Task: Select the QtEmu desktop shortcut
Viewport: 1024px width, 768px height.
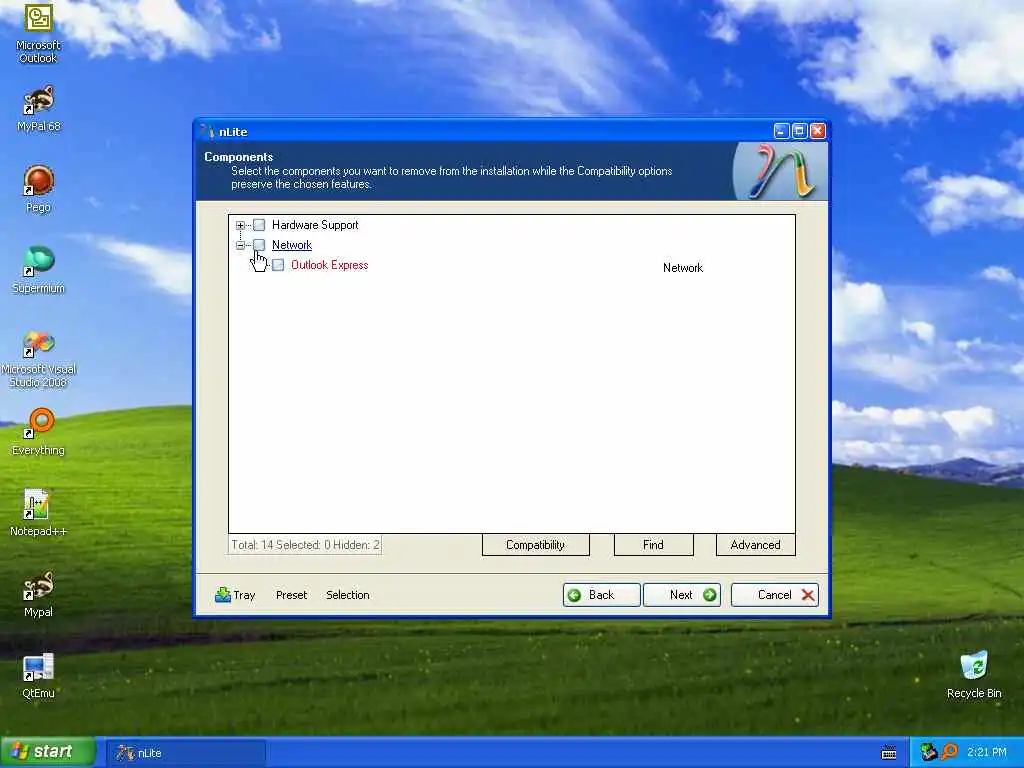Action: (x=38, y=675)
